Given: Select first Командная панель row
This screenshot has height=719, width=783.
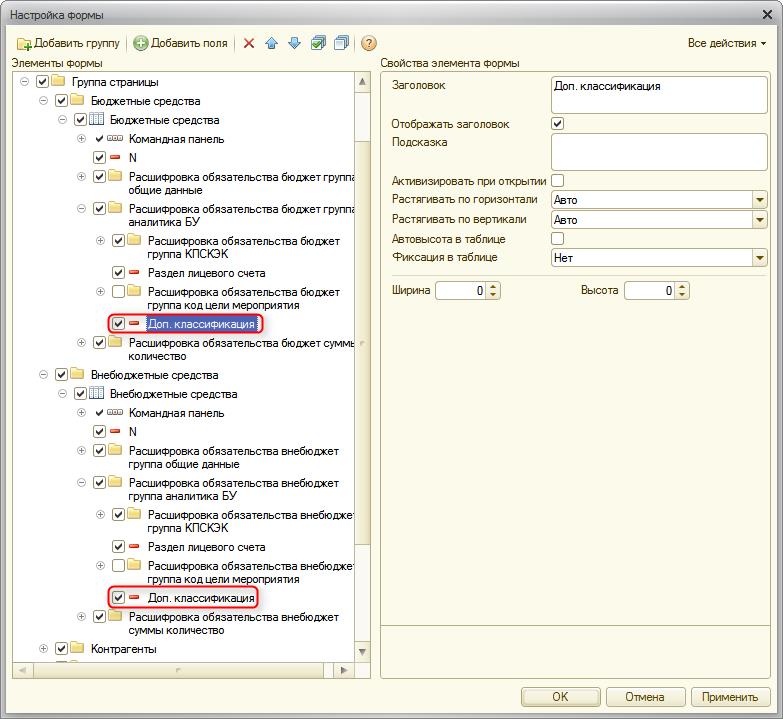Looking at the screenshot, I should pos(176,139).
